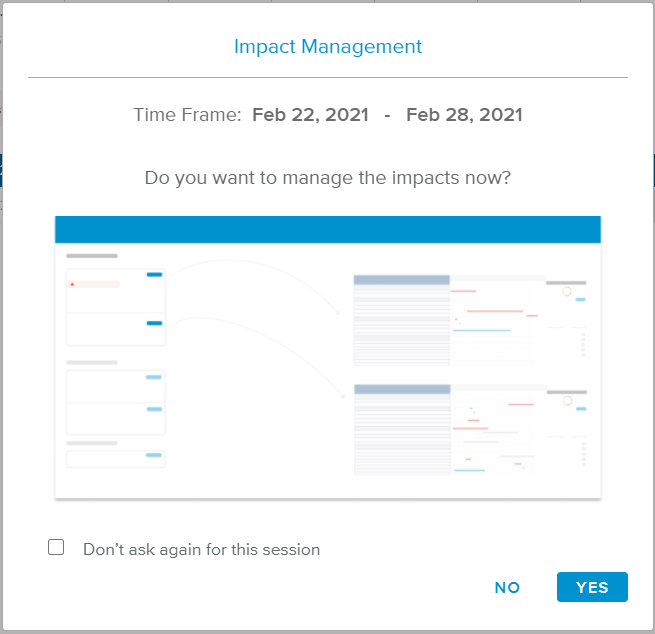Tick the "Don't ask again" checkbox

(x=57, y=548)
